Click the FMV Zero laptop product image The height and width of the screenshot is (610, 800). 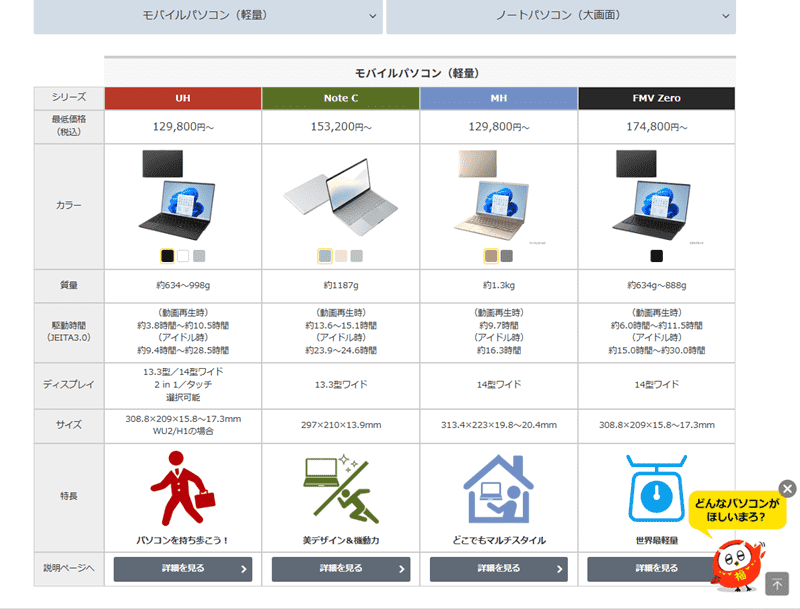[x=652, y=195]
